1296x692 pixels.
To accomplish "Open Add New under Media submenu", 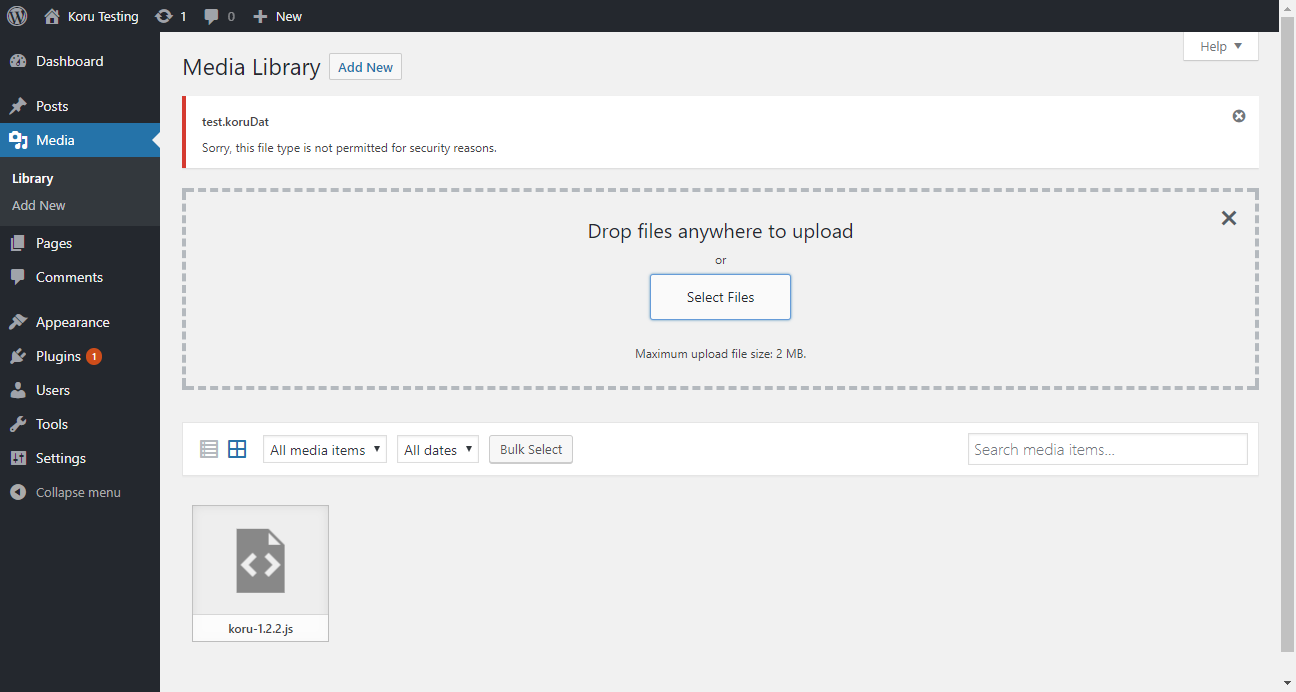I will 38,205.
